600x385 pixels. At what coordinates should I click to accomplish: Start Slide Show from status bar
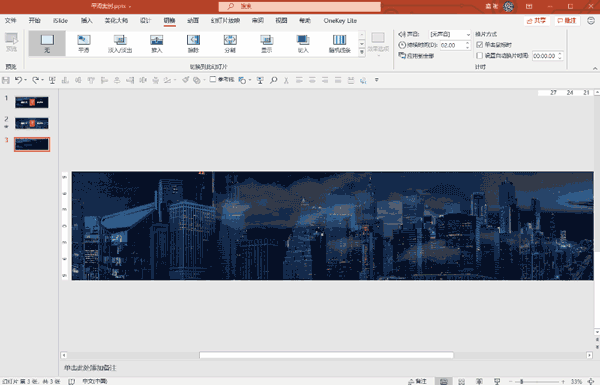(x=497, y=381)
